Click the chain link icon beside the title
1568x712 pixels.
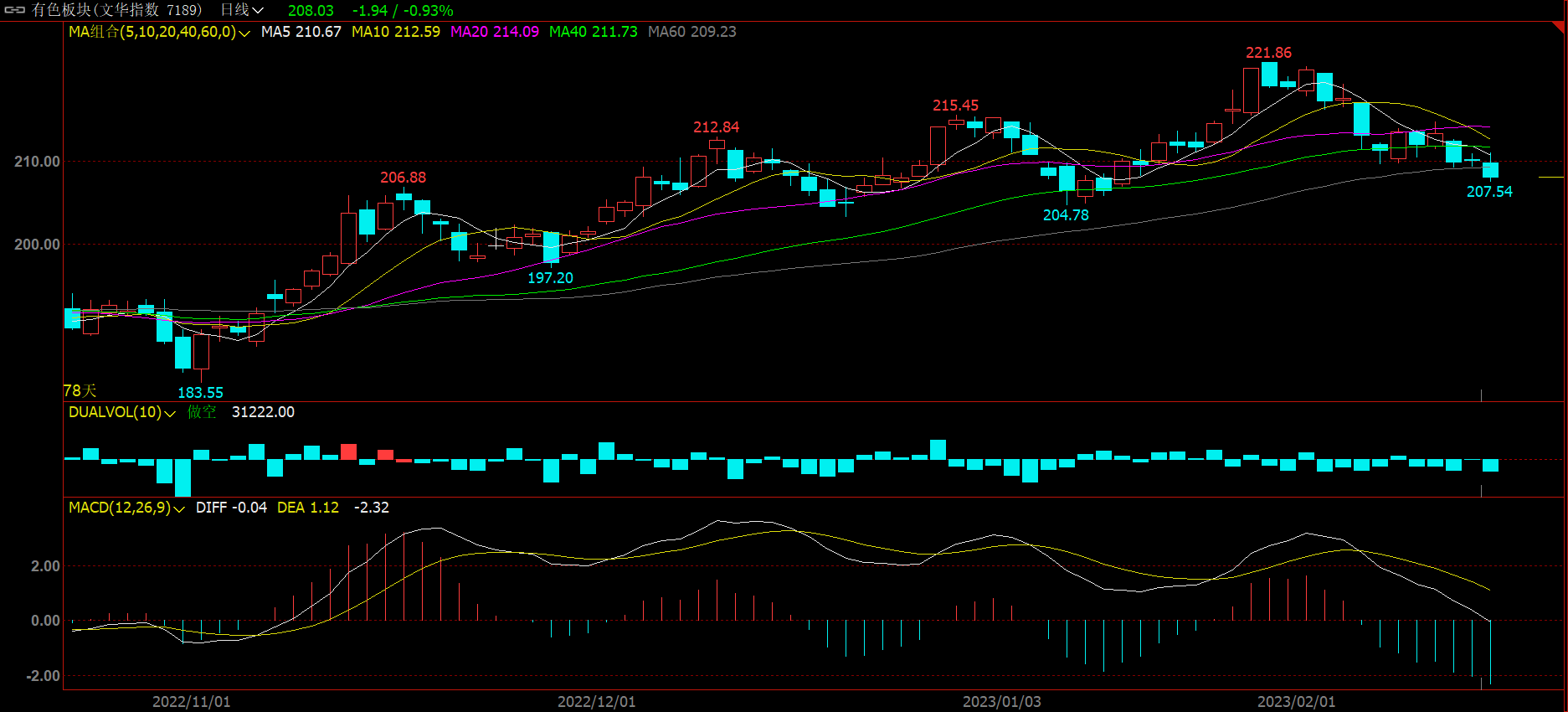(x=15, y=10)
